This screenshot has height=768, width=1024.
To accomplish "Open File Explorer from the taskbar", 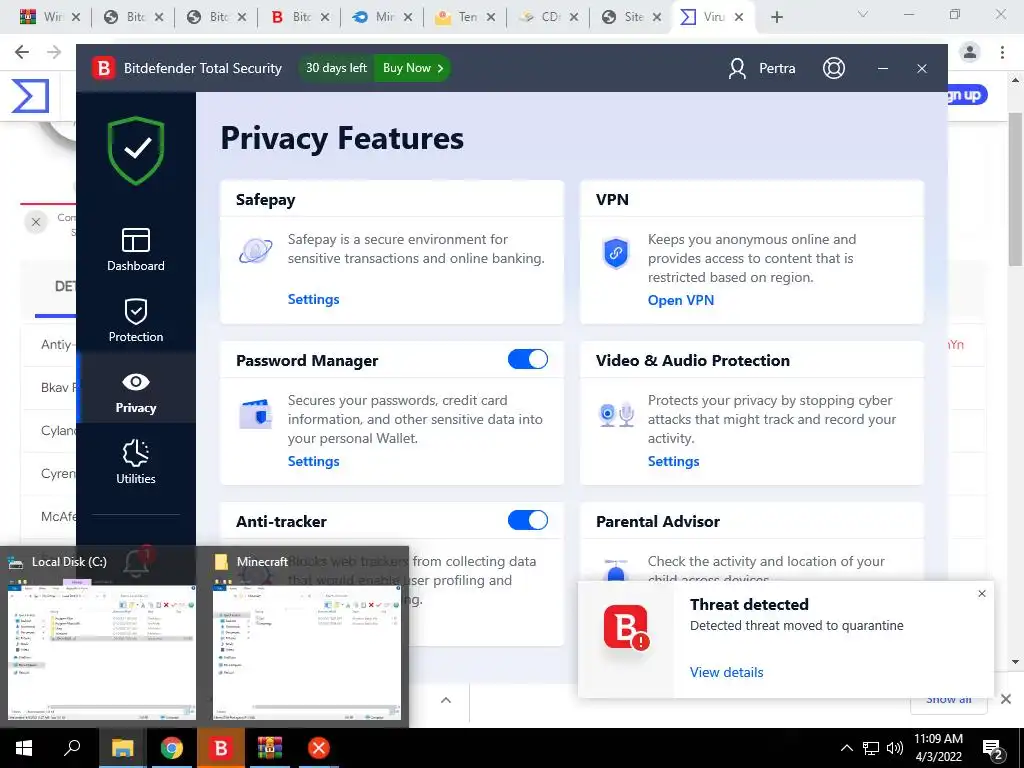I will [x=123, y=748].
